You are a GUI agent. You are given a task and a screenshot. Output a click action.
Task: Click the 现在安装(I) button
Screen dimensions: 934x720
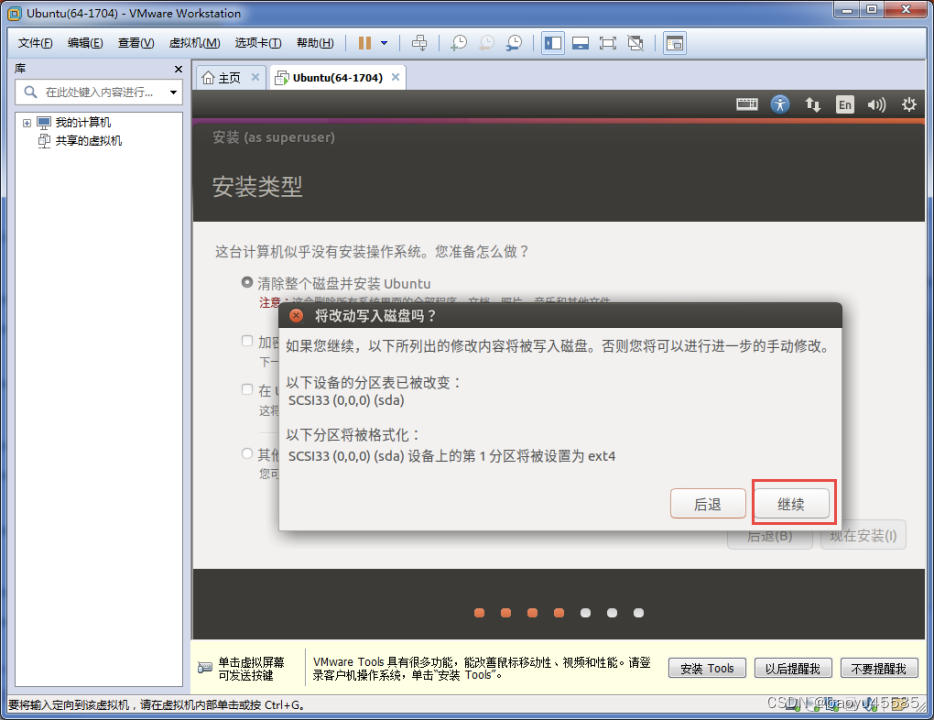point(863,535)
